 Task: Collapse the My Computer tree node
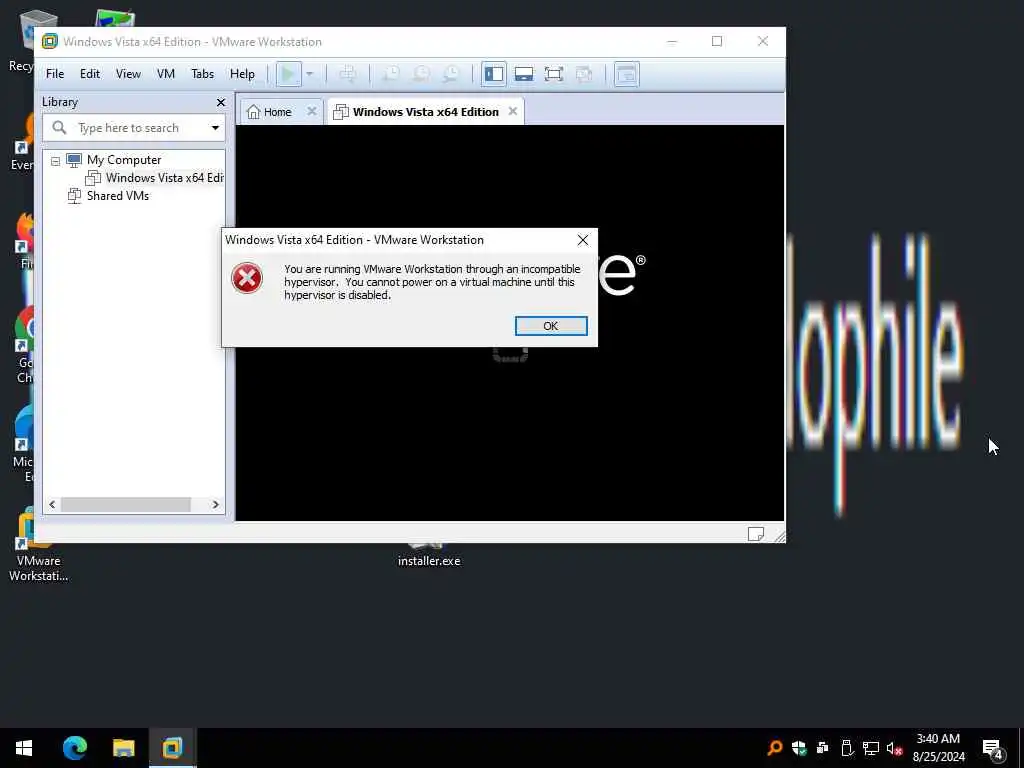pyautogui.click(x=56, y=161)
